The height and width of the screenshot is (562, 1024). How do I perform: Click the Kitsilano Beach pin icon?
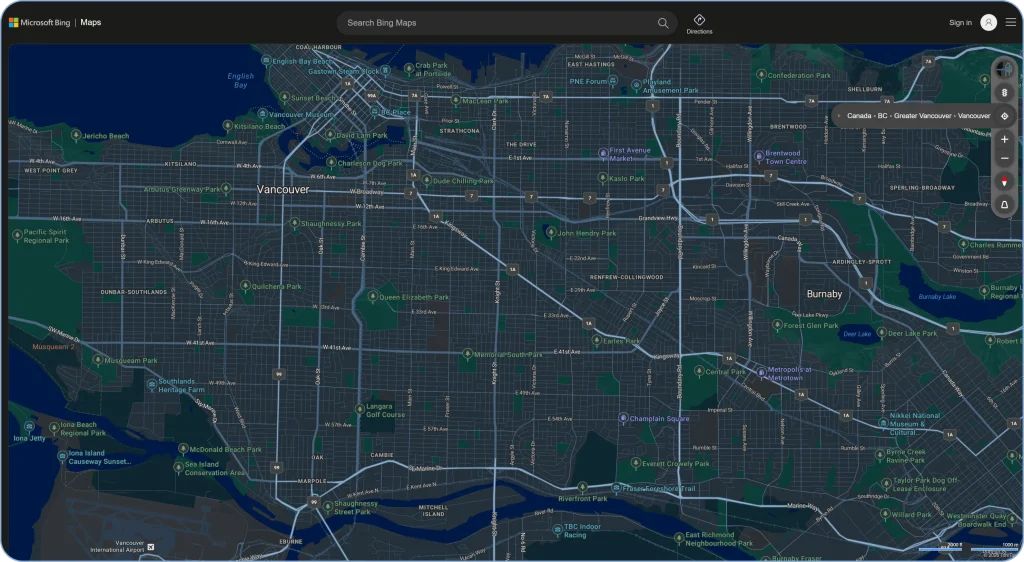click(227, 125)
